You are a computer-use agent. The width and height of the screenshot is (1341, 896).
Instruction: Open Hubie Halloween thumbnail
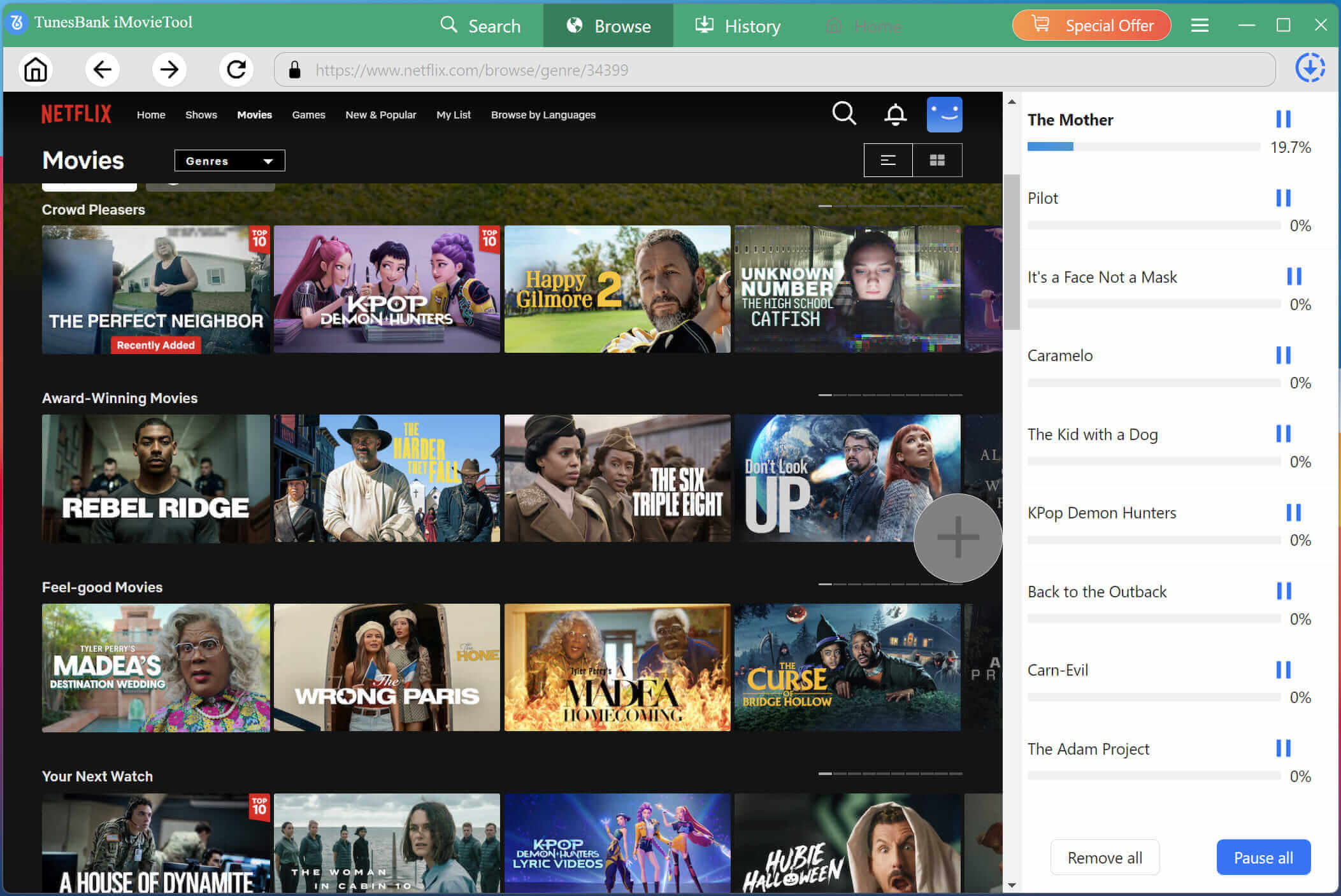(x=847, y=843)
